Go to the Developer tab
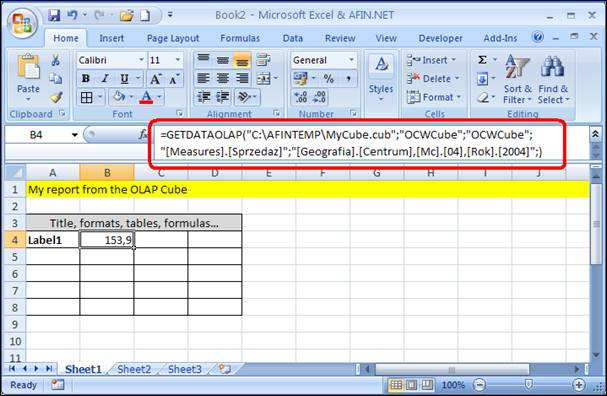Viewport: 607px width, 396px height. point(440,38)
